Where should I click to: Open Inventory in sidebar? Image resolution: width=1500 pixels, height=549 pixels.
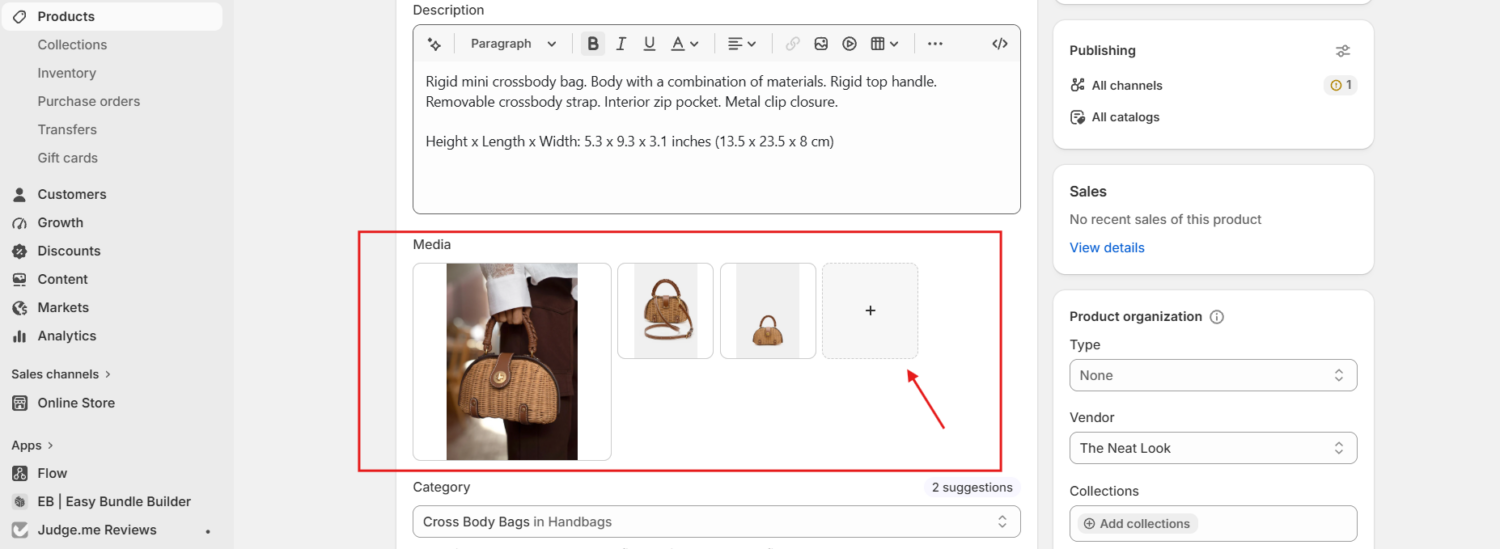click(x=67, y=73)
